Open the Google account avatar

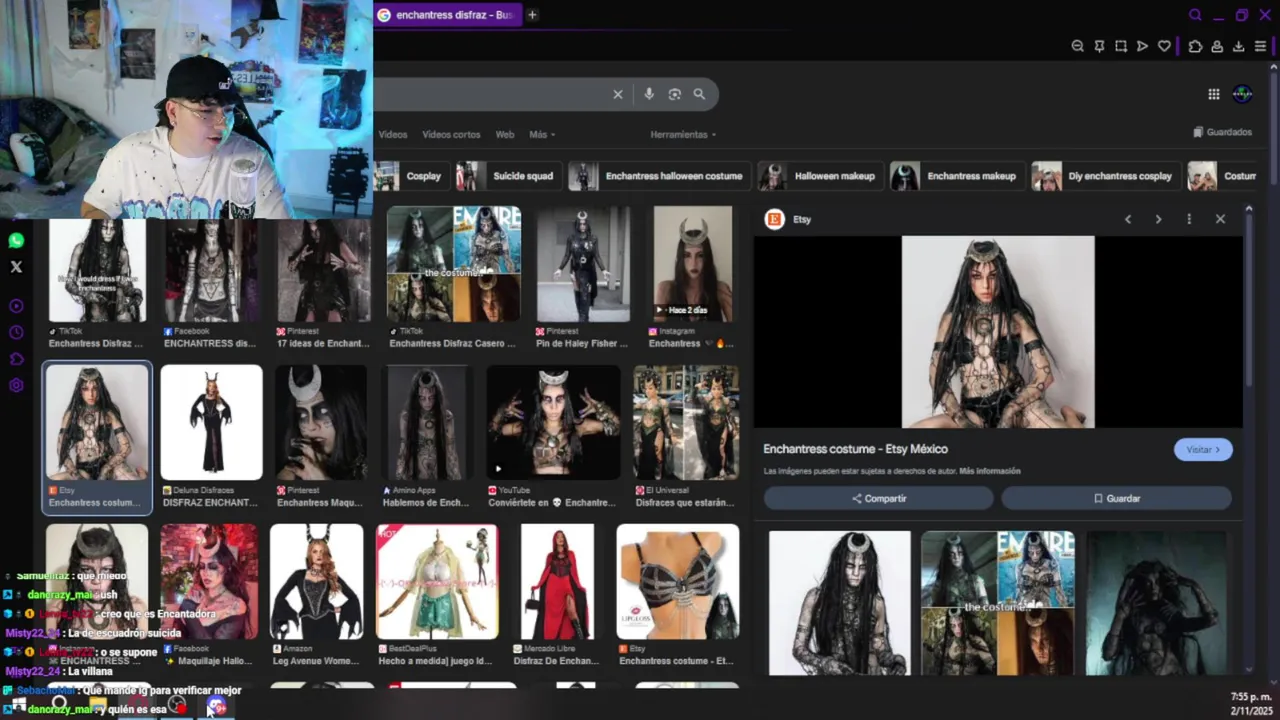pyautogui.click(x=1242, y=94)
